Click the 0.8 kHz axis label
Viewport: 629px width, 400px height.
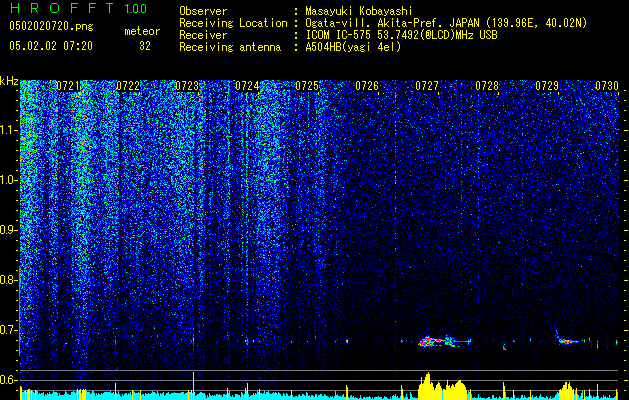(9, 280)
